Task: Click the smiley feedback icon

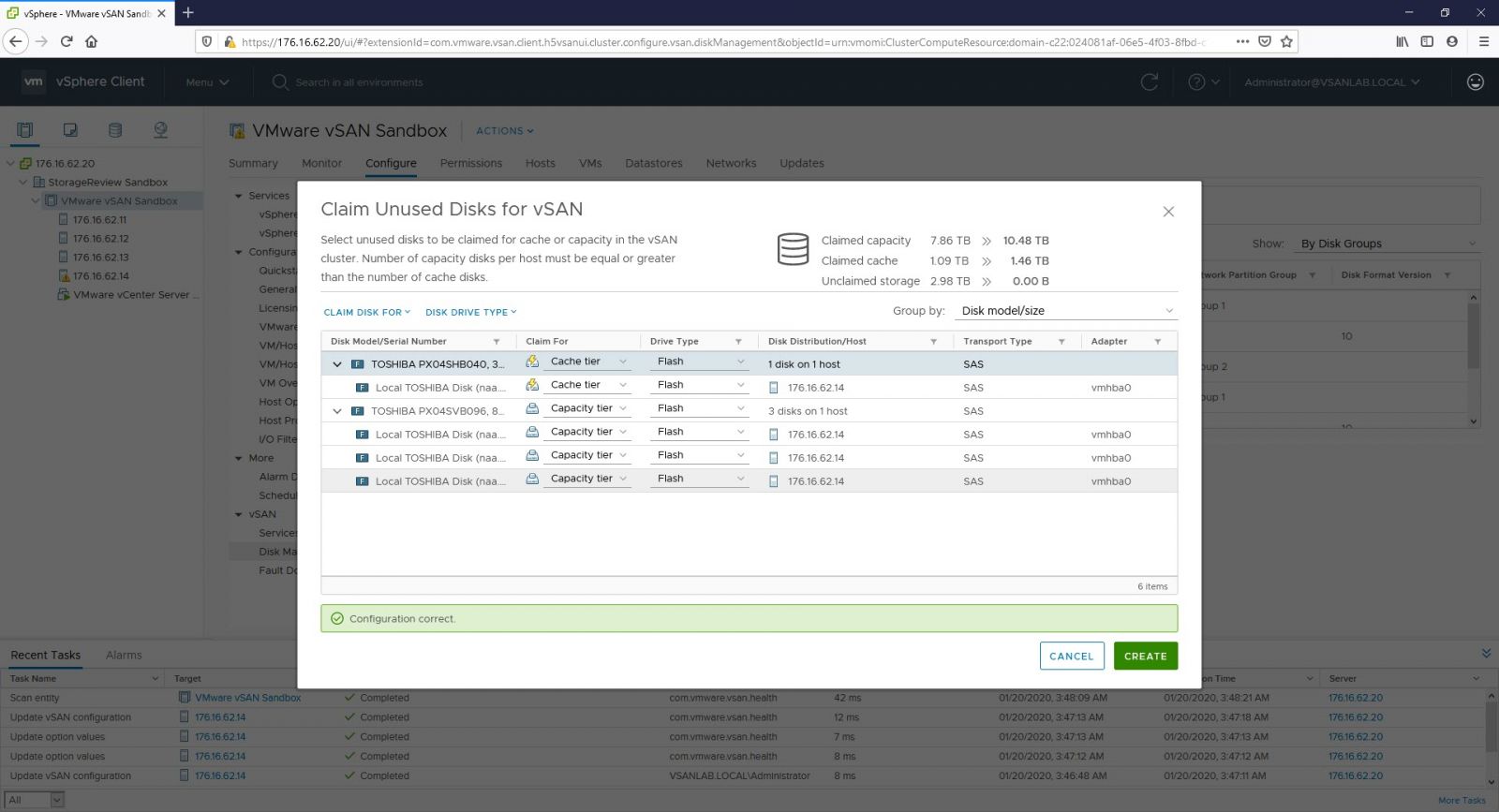Action: 1475,82
